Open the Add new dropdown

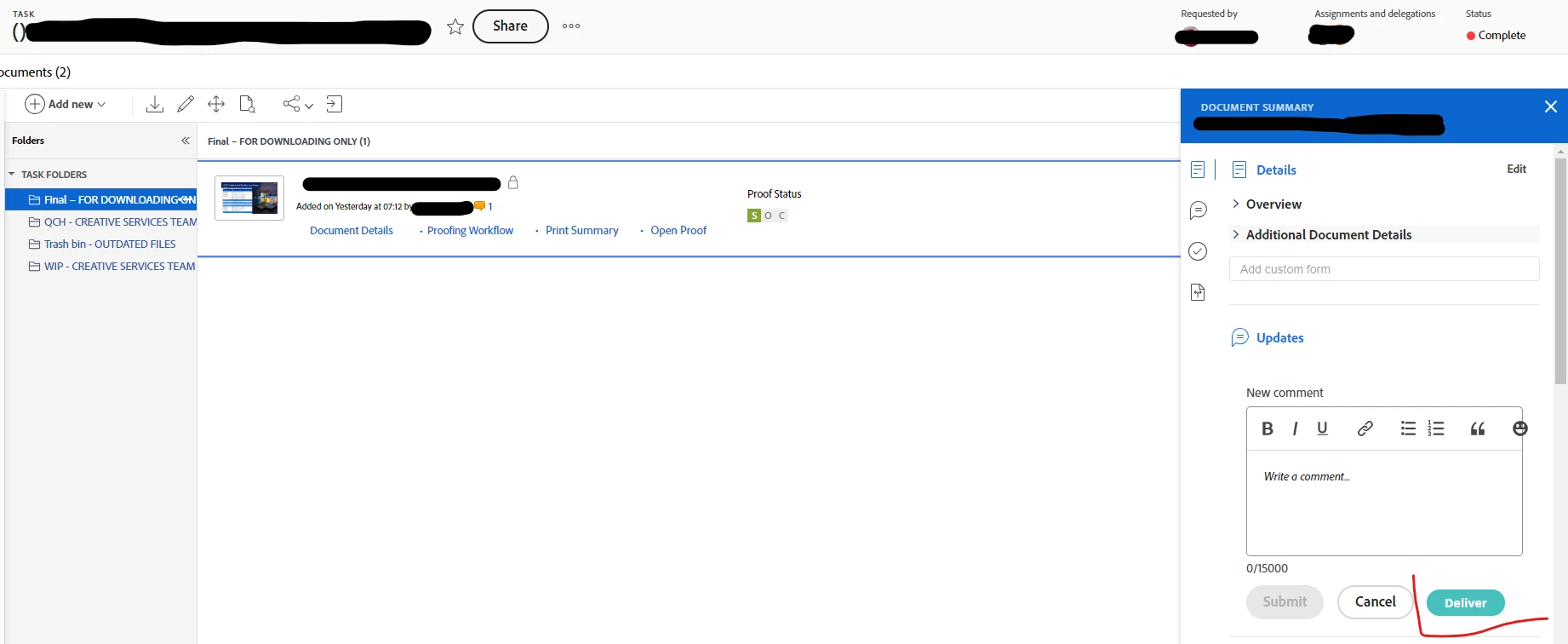tap(66, 104)
